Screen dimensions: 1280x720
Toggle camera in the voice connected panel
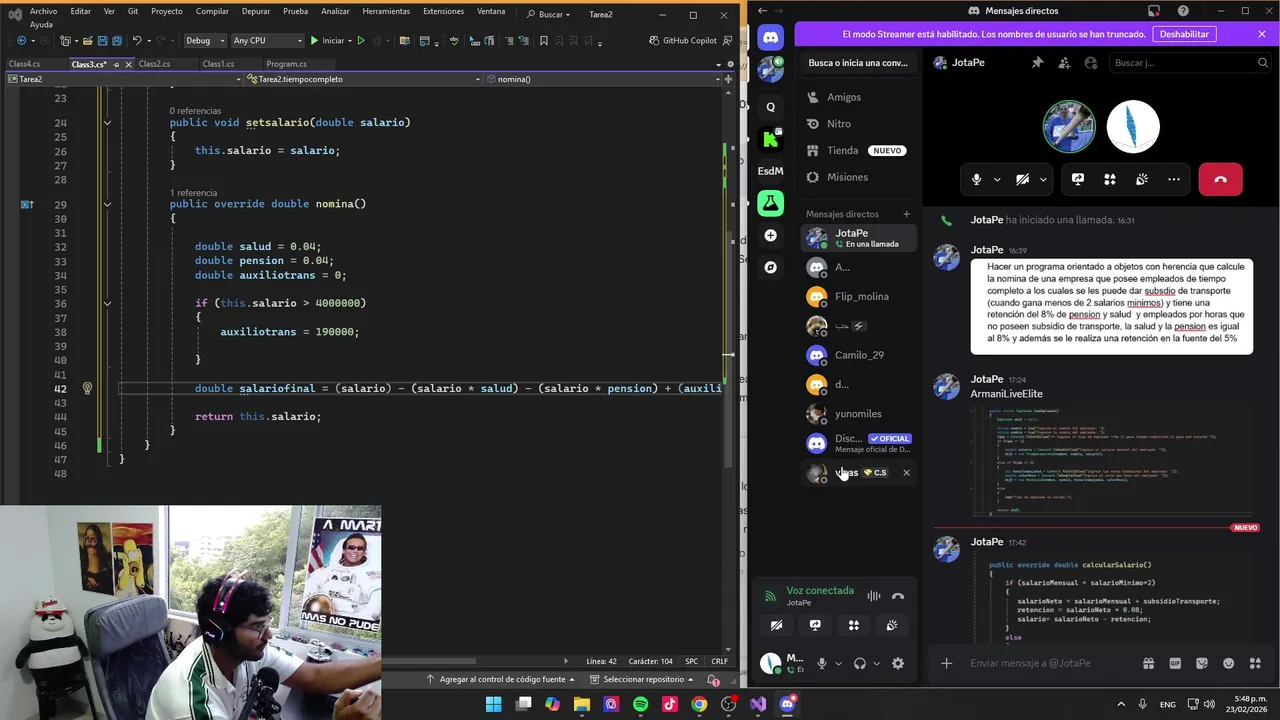(776, 625)
